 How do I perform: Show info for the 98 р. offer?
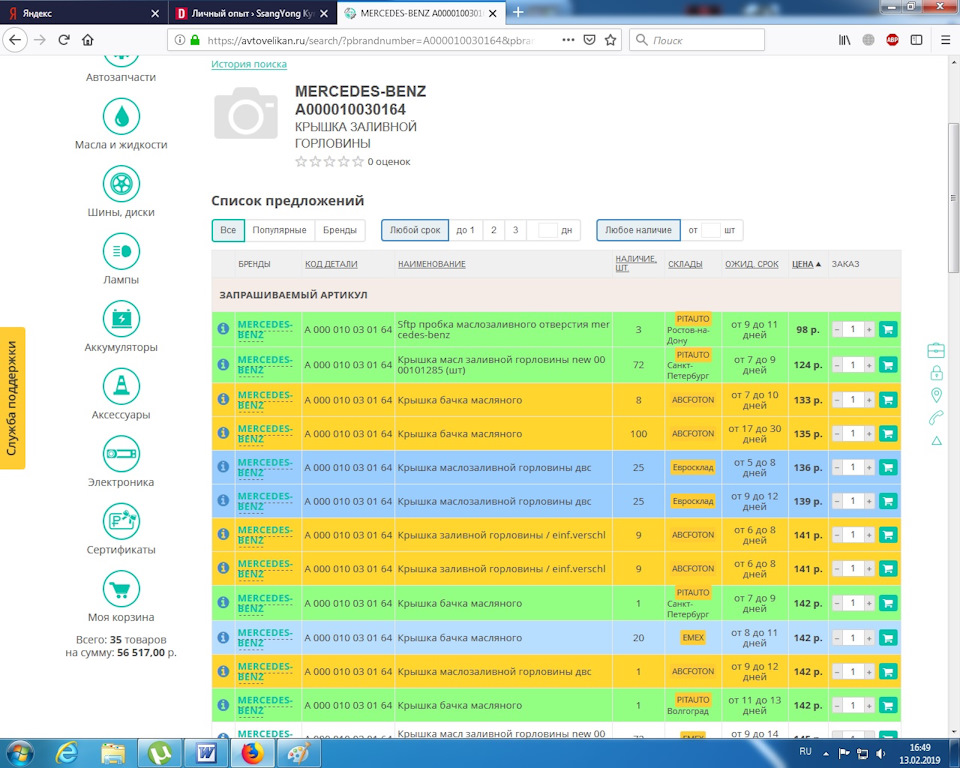223,329
